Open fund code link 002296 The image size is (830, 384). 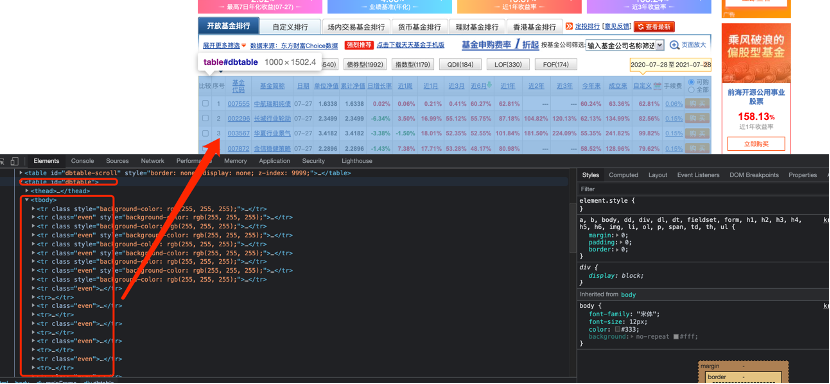[x=238, y=119]
